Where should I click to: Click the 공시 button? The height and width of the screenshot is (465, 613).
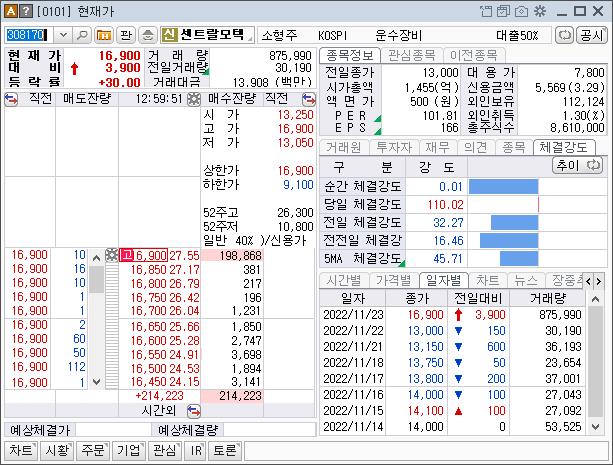coord(591,35)
